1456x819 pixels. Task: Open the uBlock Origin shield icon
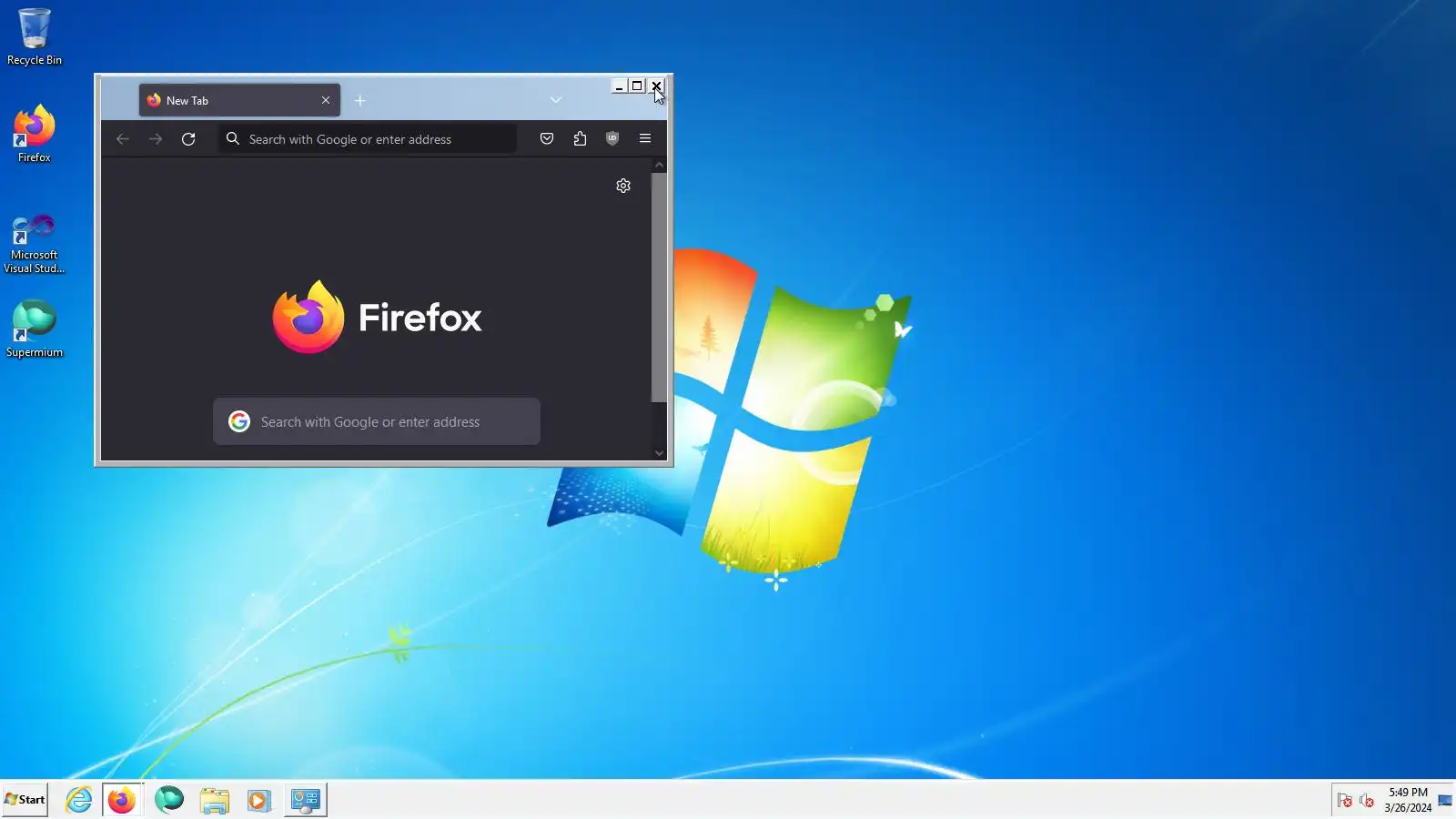612,139
